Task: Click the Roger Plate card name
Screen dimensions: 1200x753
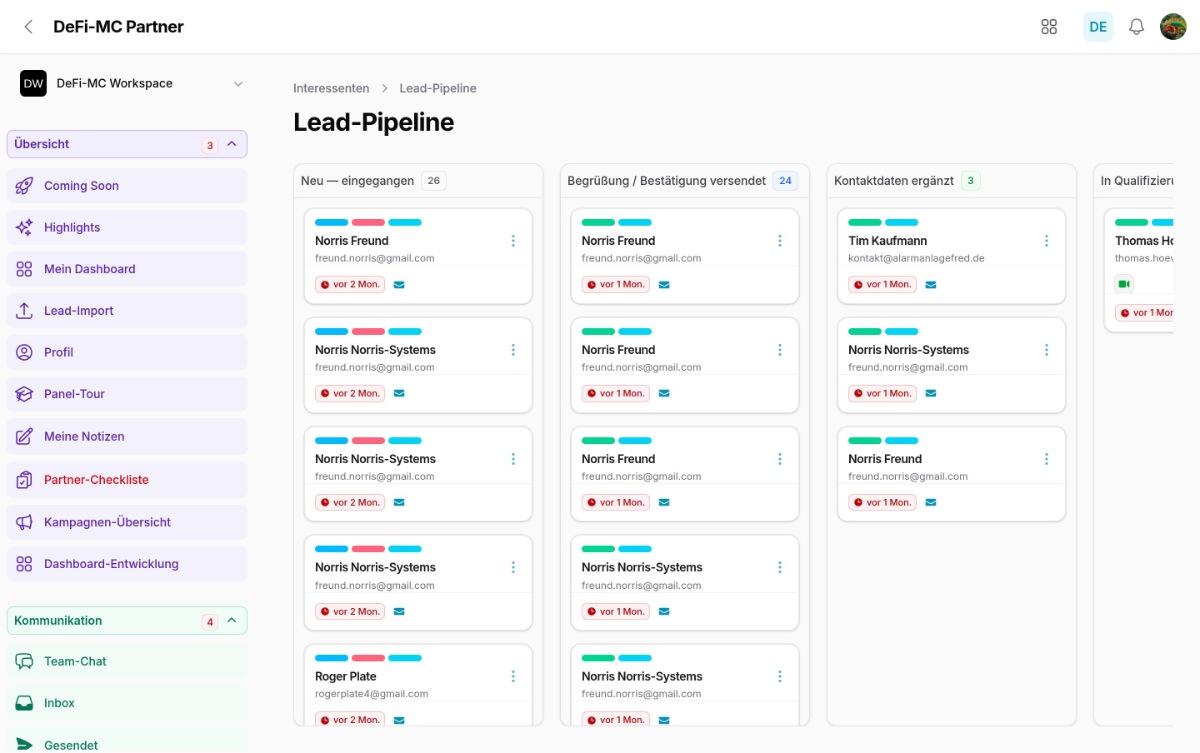Action: click(345, 677)
